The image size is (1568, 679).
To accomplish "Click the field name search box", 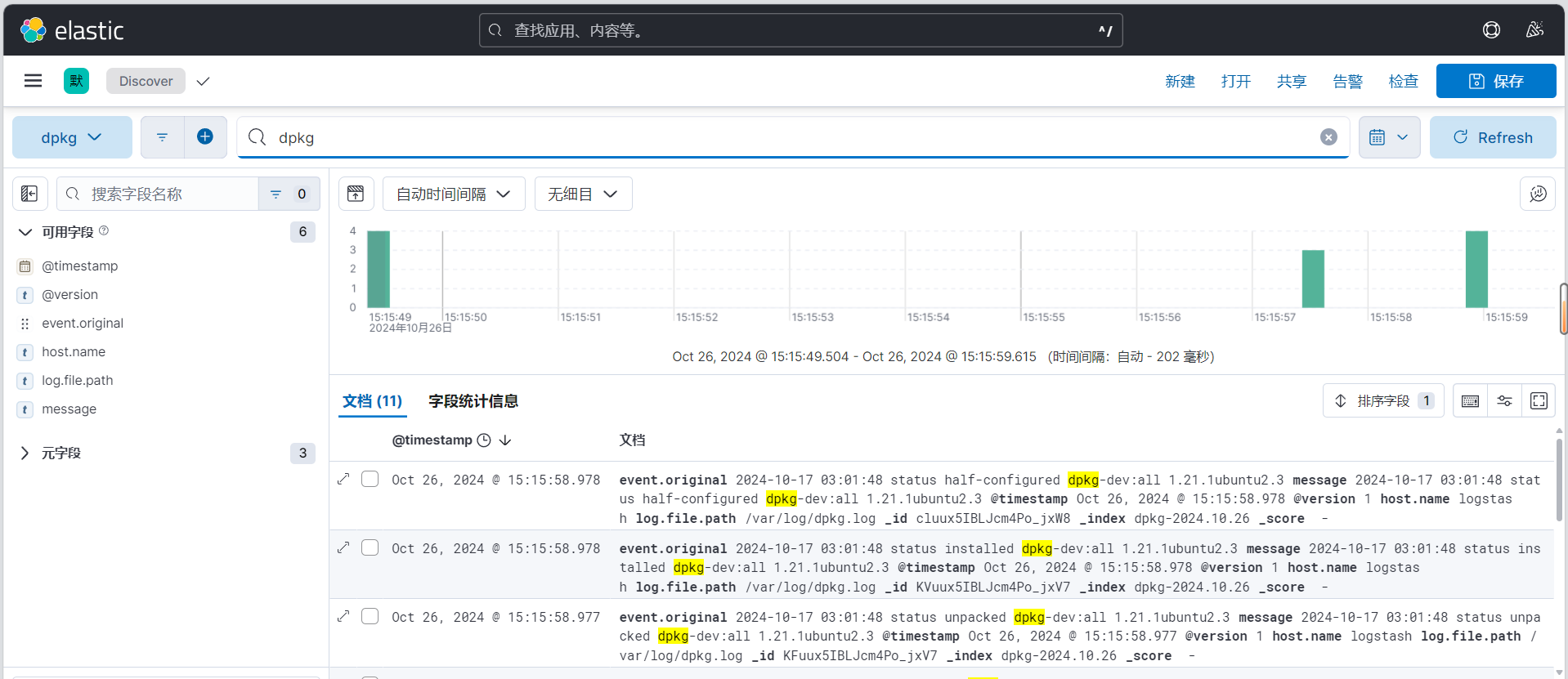I will click(x=158, y=194).
